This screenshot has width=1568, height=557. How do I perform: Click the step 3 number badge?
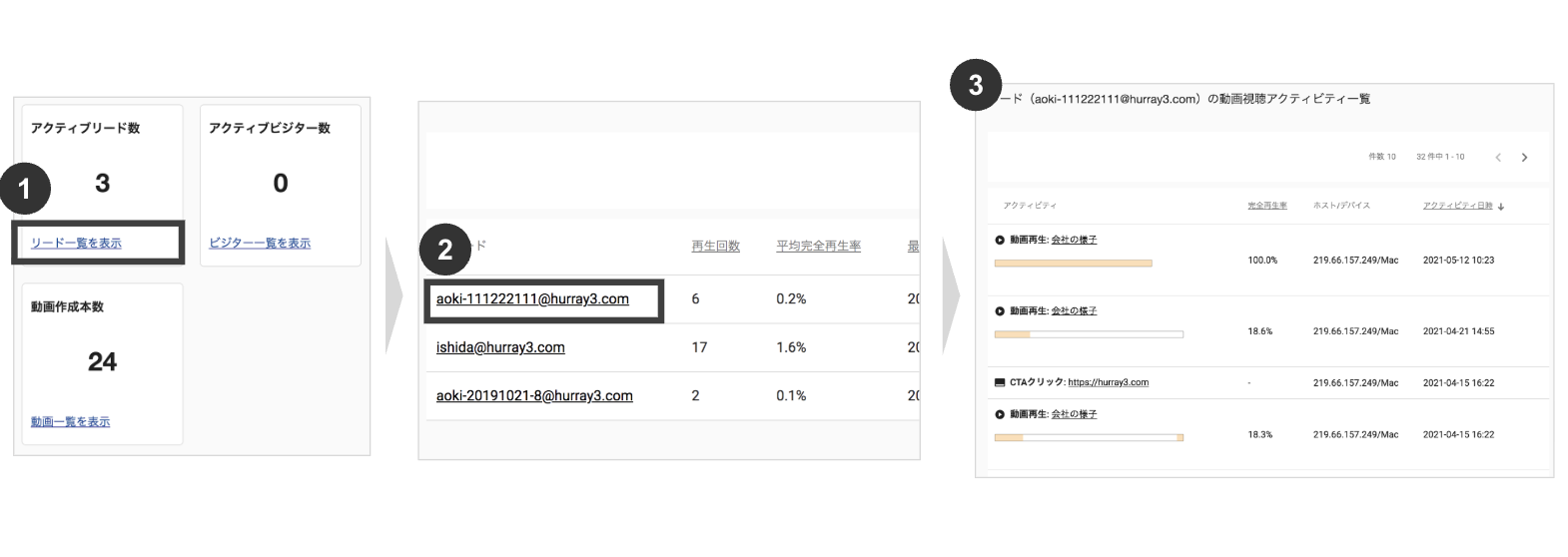coord(976,85)
